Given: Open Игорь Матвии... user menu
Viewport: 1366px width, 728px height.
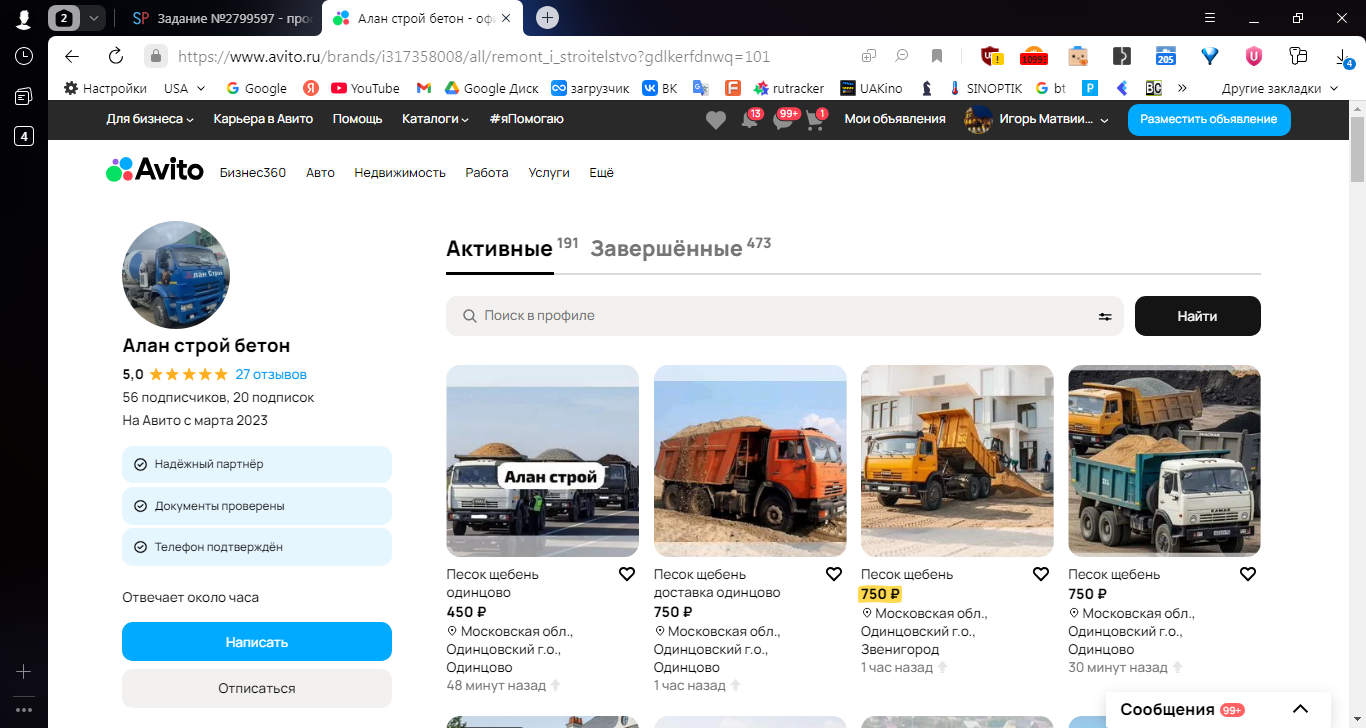Looking at the screenshot, I should [x=1037, y=119].
